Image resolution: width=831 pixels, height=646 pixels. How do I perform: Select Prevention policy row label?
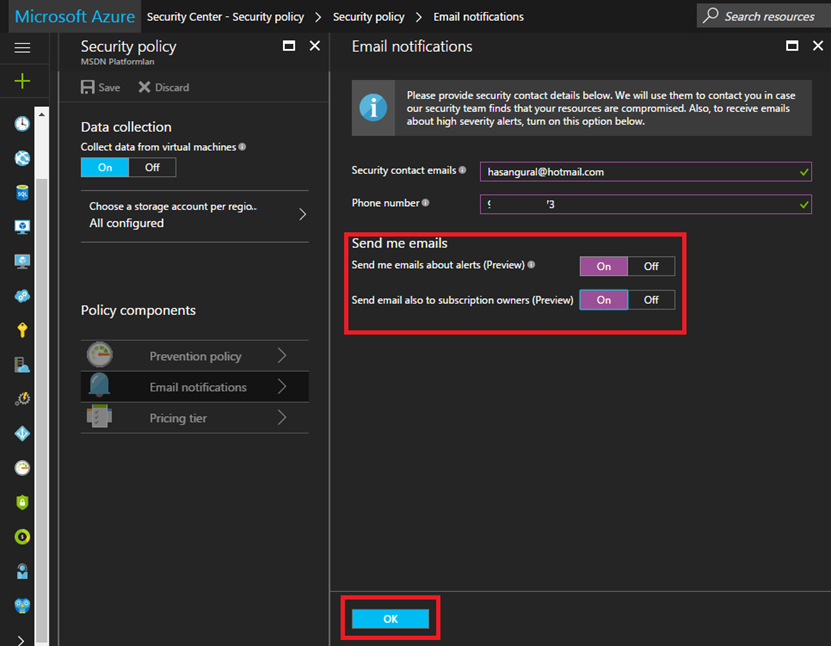195,356
